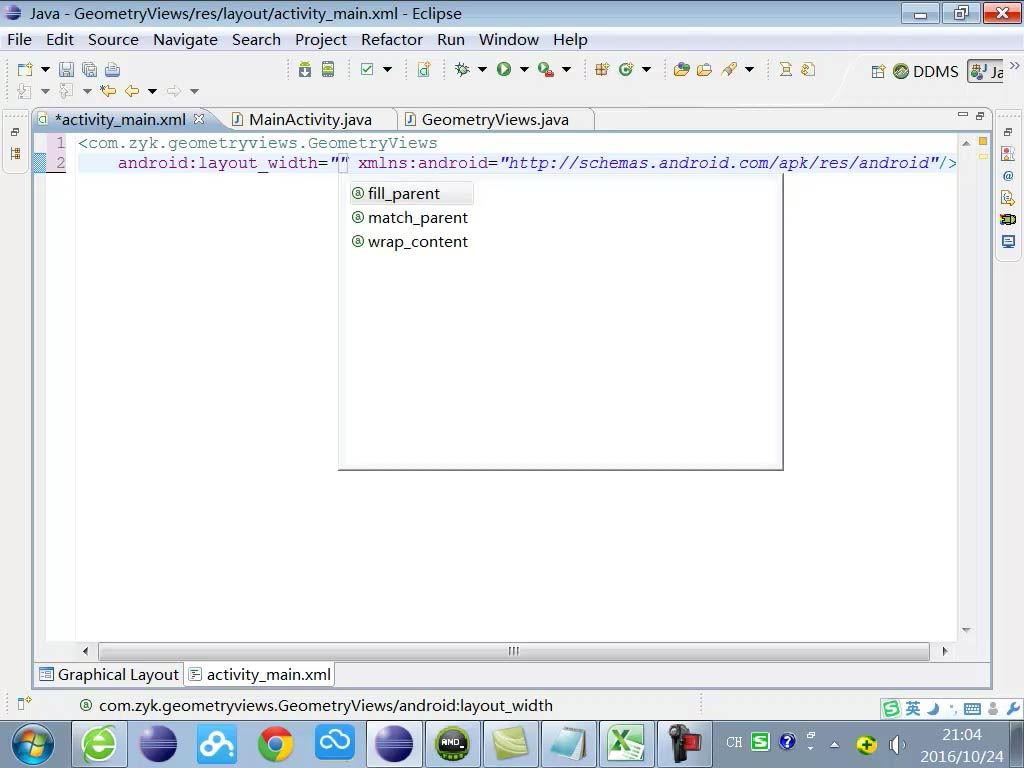Choose fill_parent from the autocomplete list

point(411,193)
